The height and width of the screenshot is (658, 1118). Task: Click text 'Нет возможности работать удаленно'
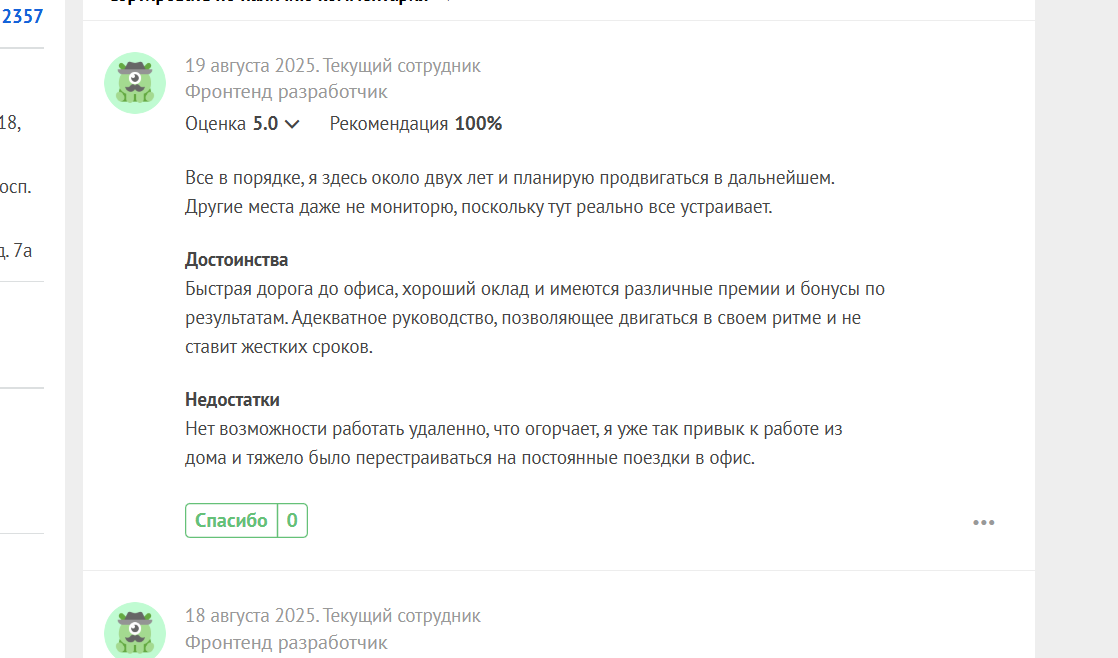[336, 428]
